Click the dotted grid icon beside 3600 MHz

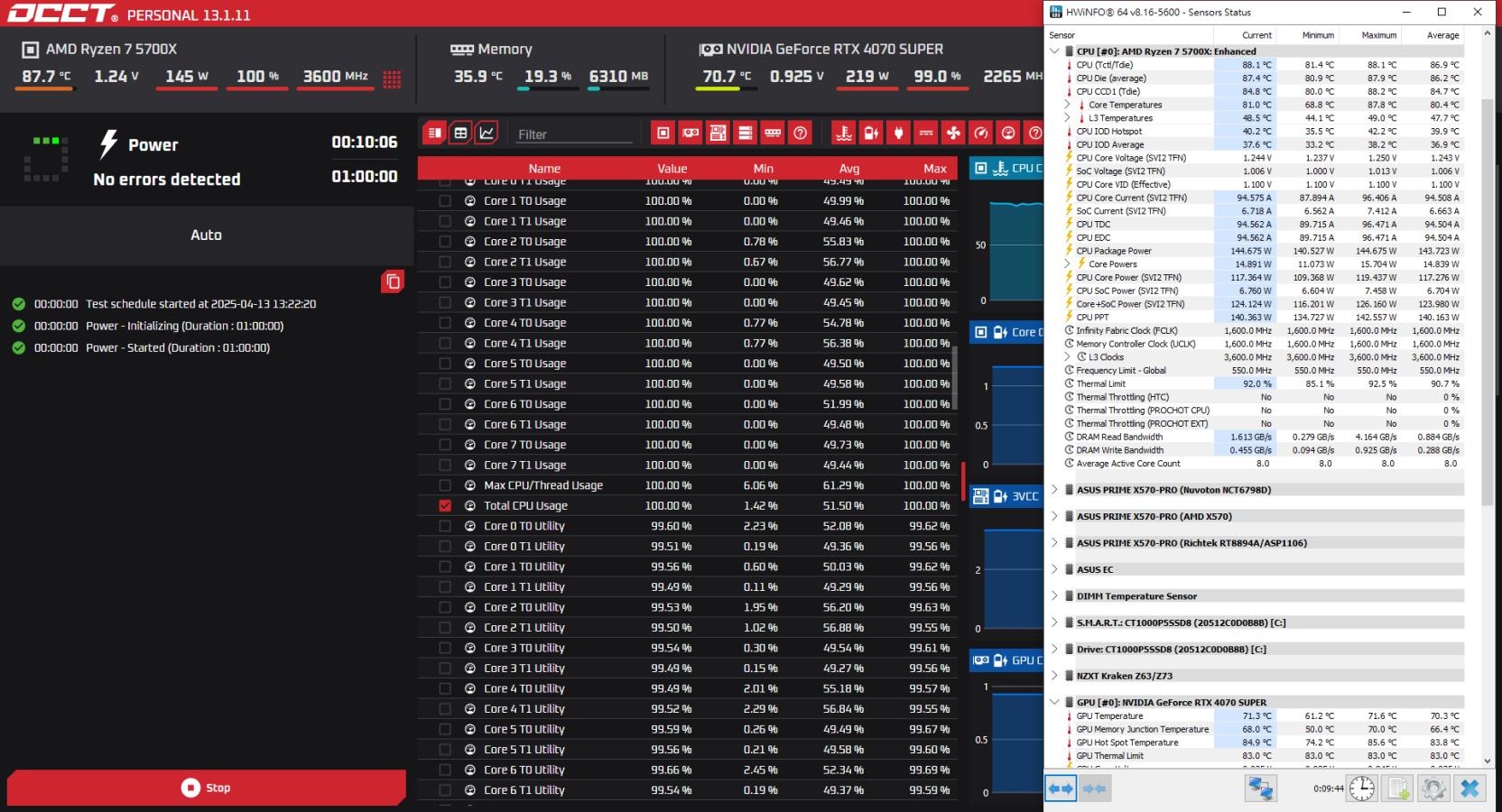392,79
